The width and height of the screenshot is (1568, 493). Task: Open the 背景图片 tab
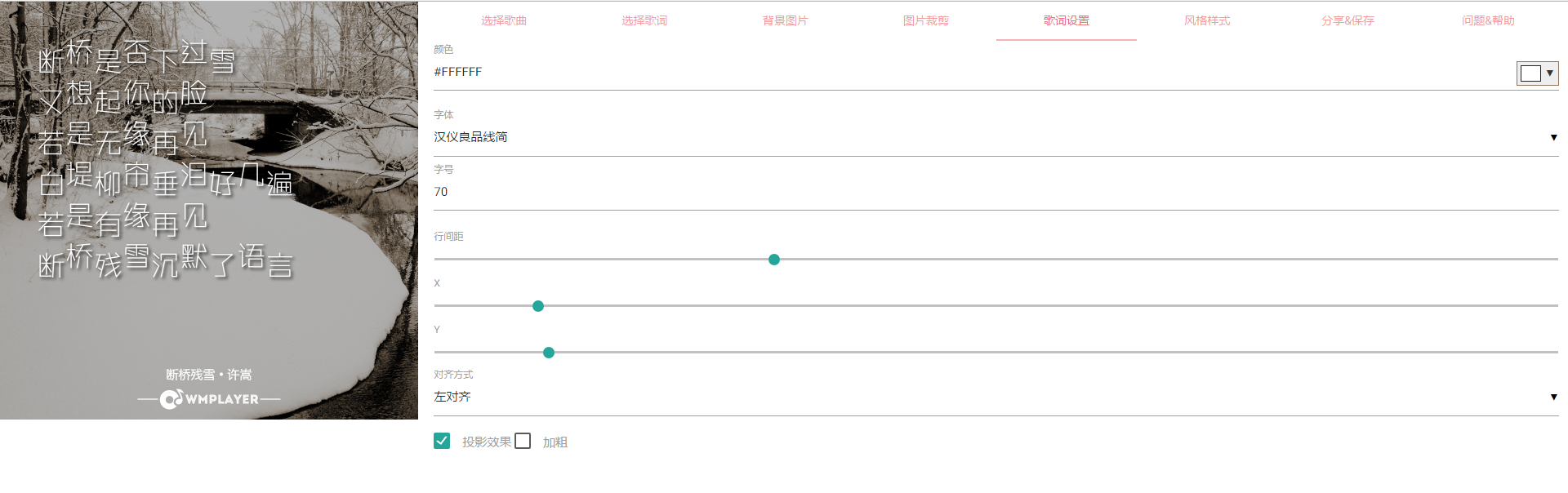point(783,20)
